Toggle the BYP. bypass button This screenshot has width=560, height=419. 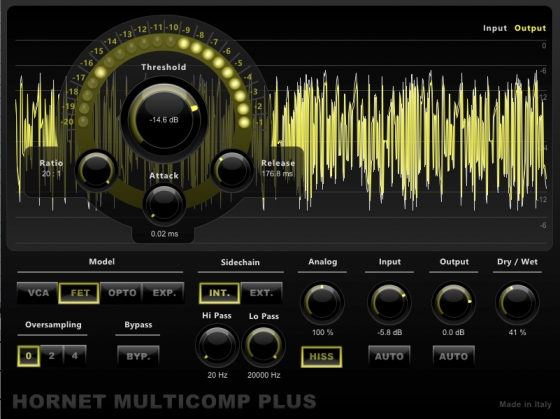pyautogui.click(x=138, y=356)
